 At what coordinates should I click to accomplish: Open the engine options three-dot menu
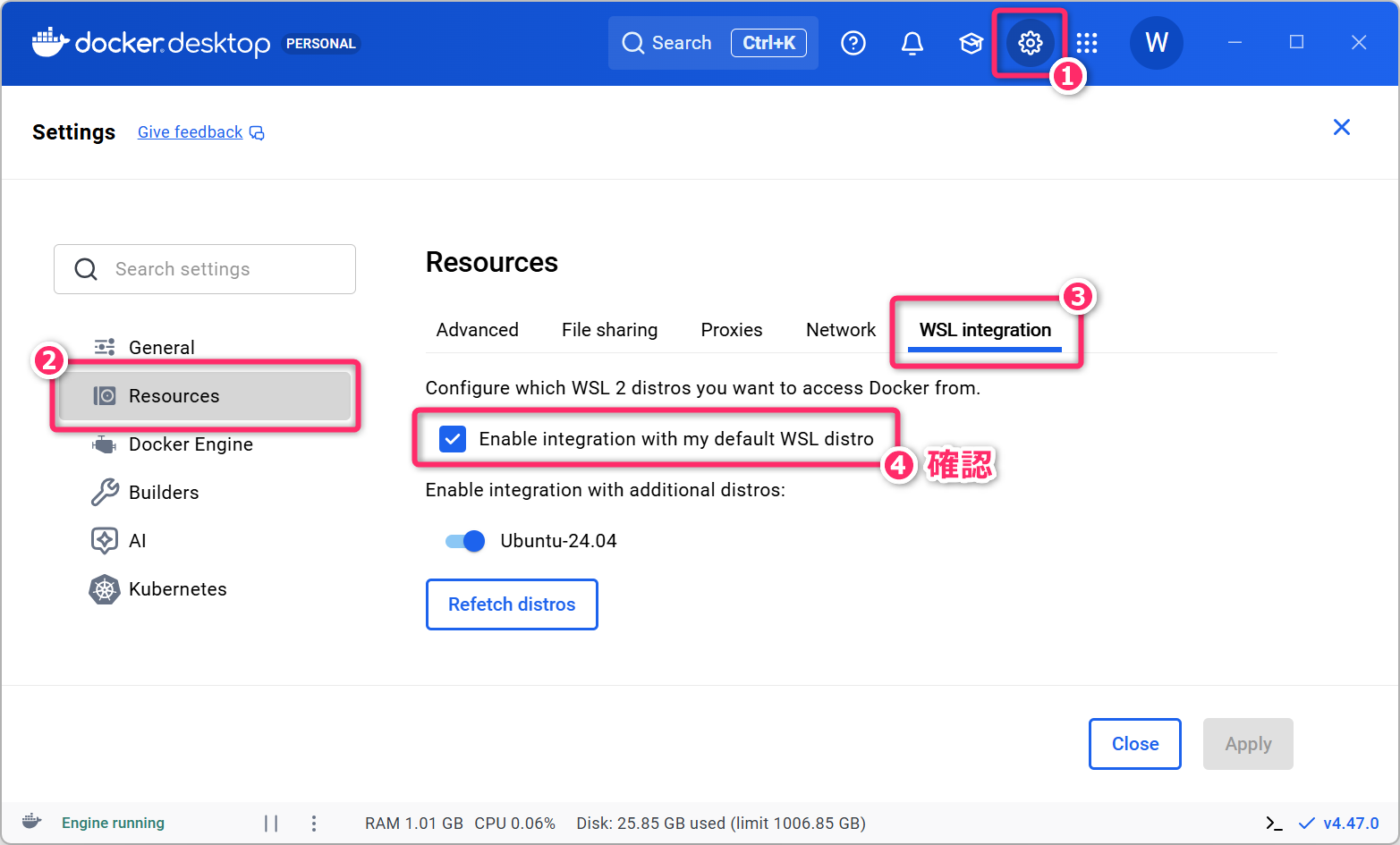pos(313,824)
